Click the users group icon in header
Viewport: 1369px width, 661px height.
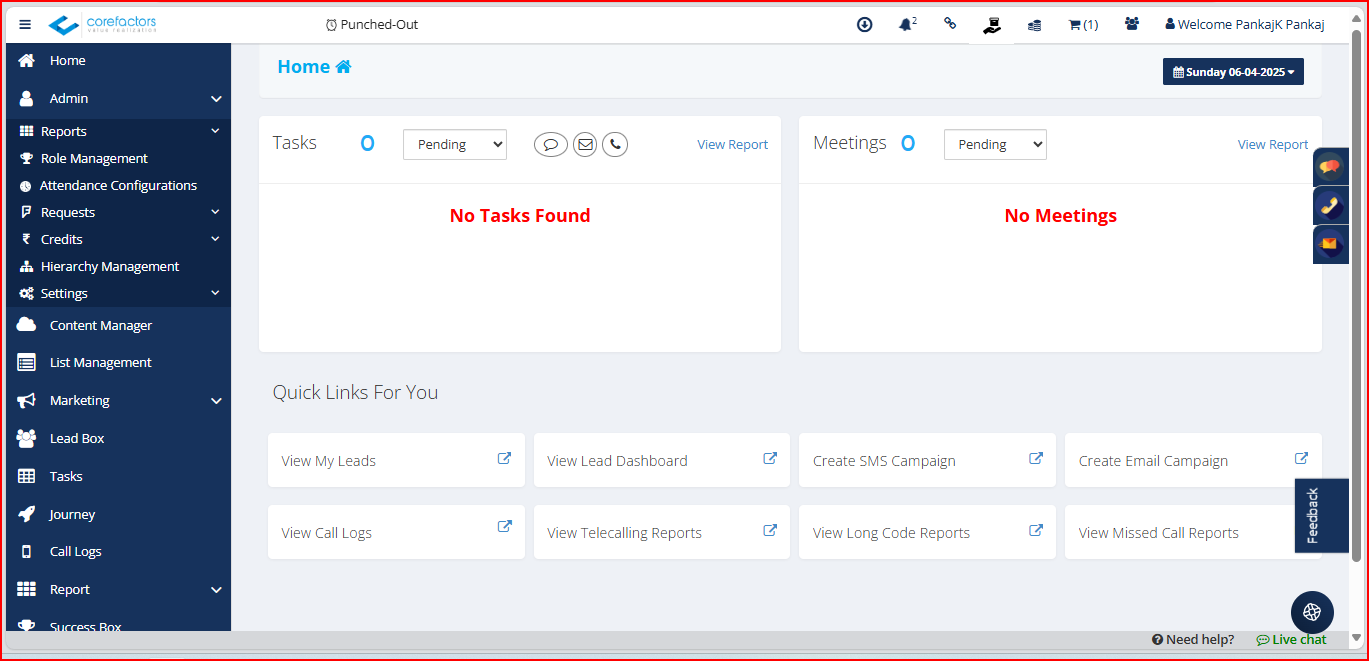coord(1132,24)
